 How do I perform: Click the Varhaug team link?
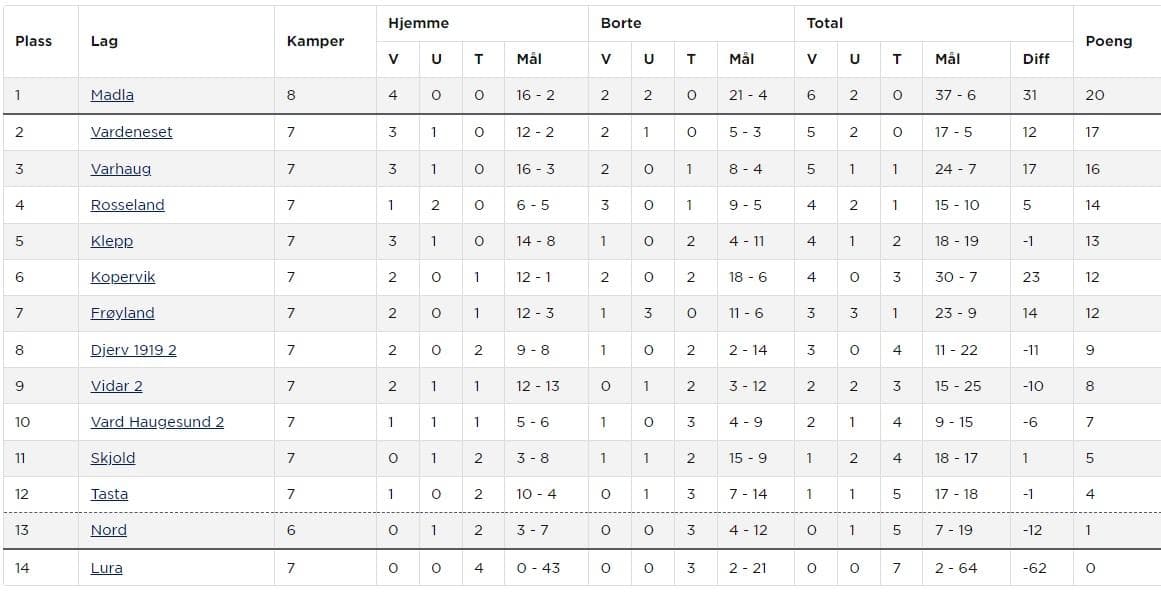pyautogui.click(x=121, y=169)
